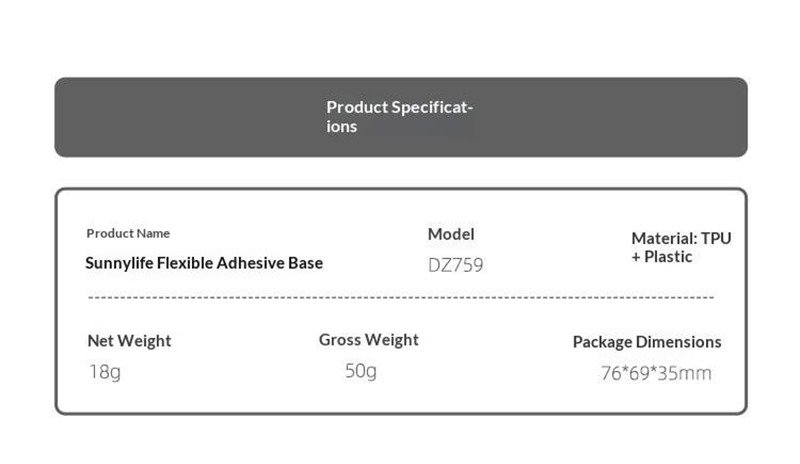Select the model number DZ759
Screen dimensions: 800x464
point(455,266)
